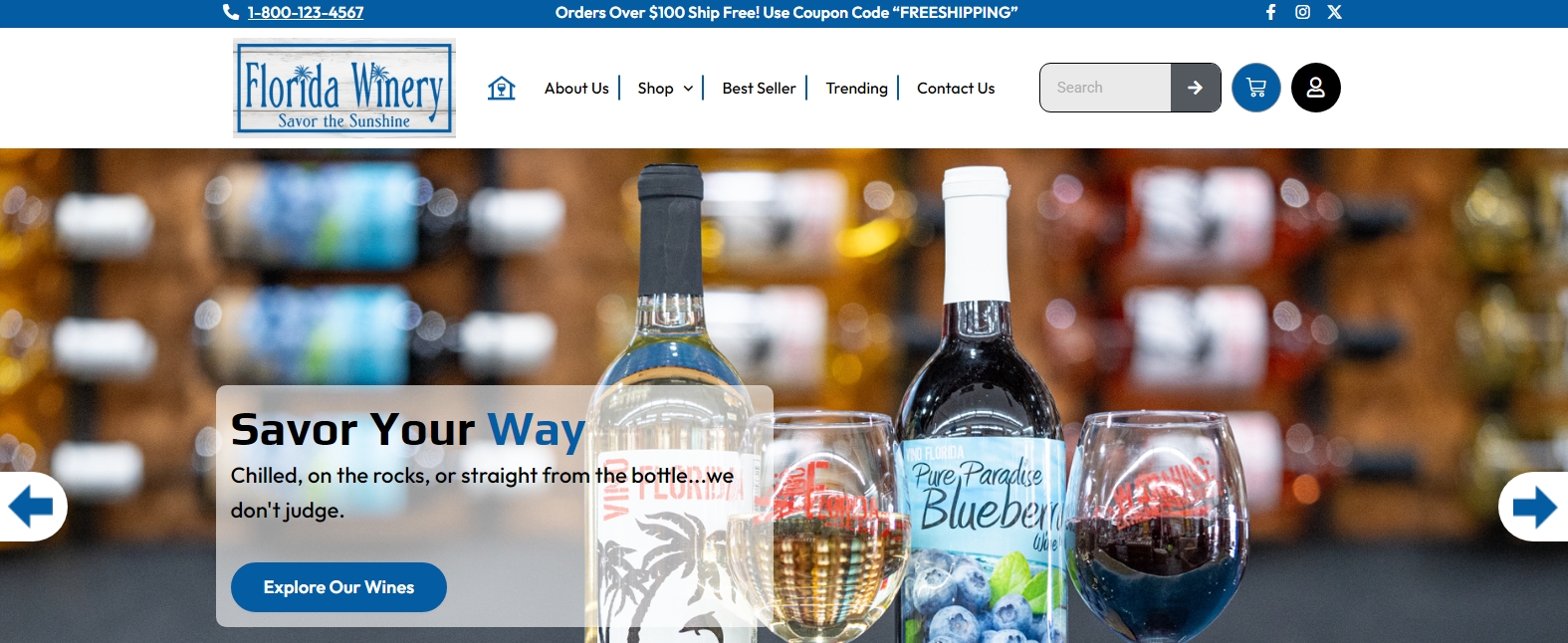
Task: Open the About Us menu item
Action: pyautogui.click(x=576, y=88)
